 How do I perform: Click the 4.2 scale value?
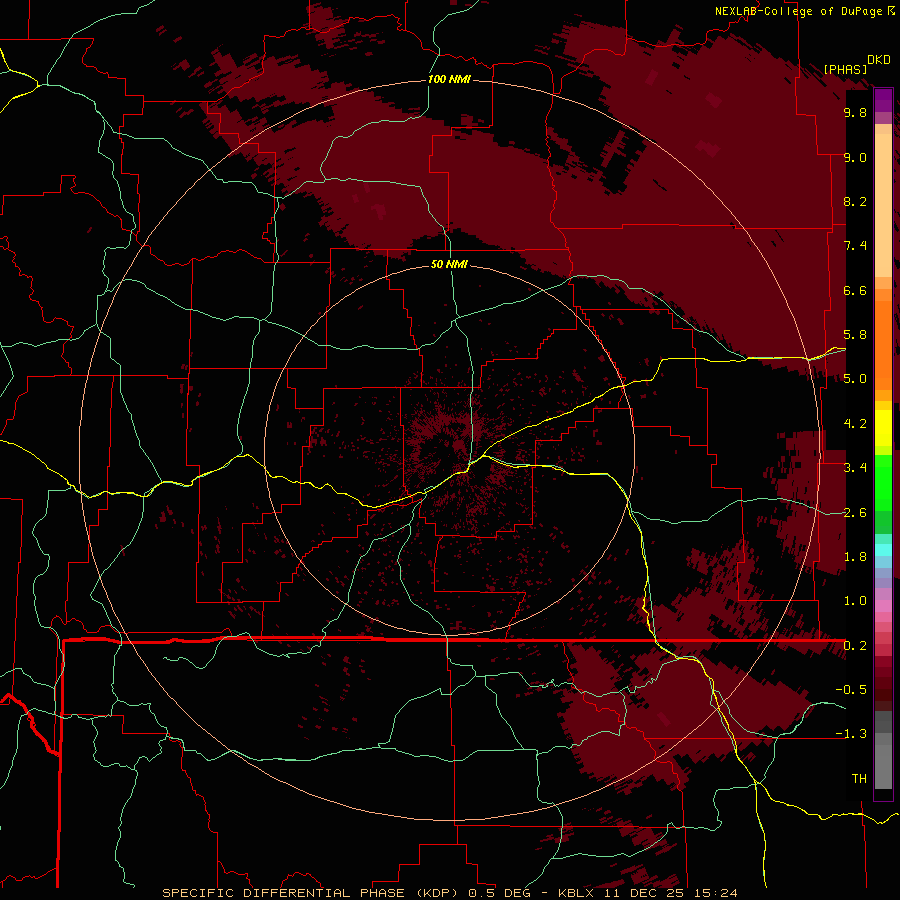tap(855, 424)
